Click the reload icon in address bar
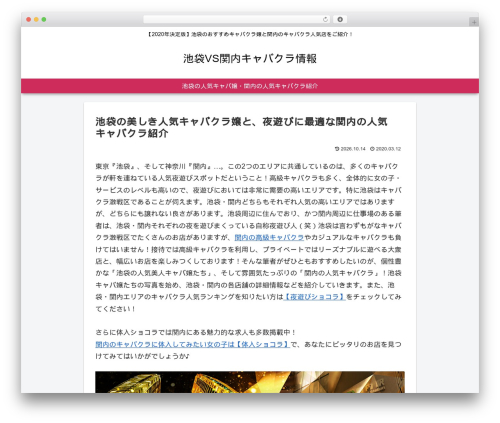This screenshot has width=500, height=423. click(325, 19)
